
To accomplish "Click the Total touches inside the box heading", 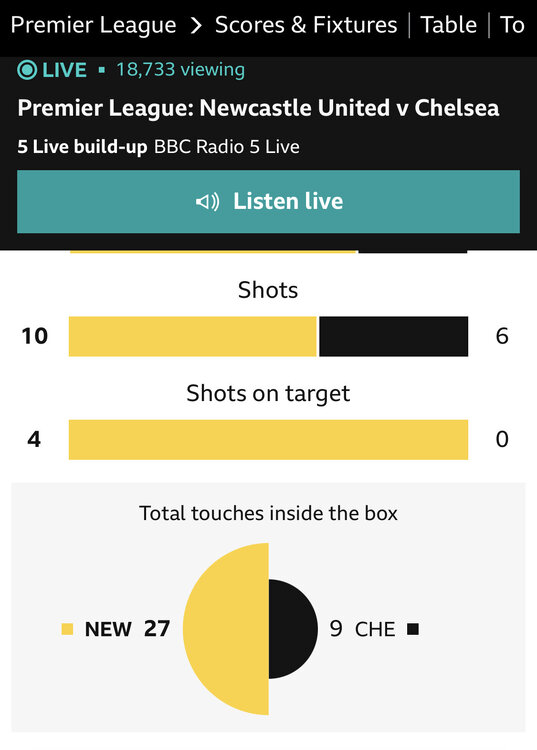I will point(268,513).
